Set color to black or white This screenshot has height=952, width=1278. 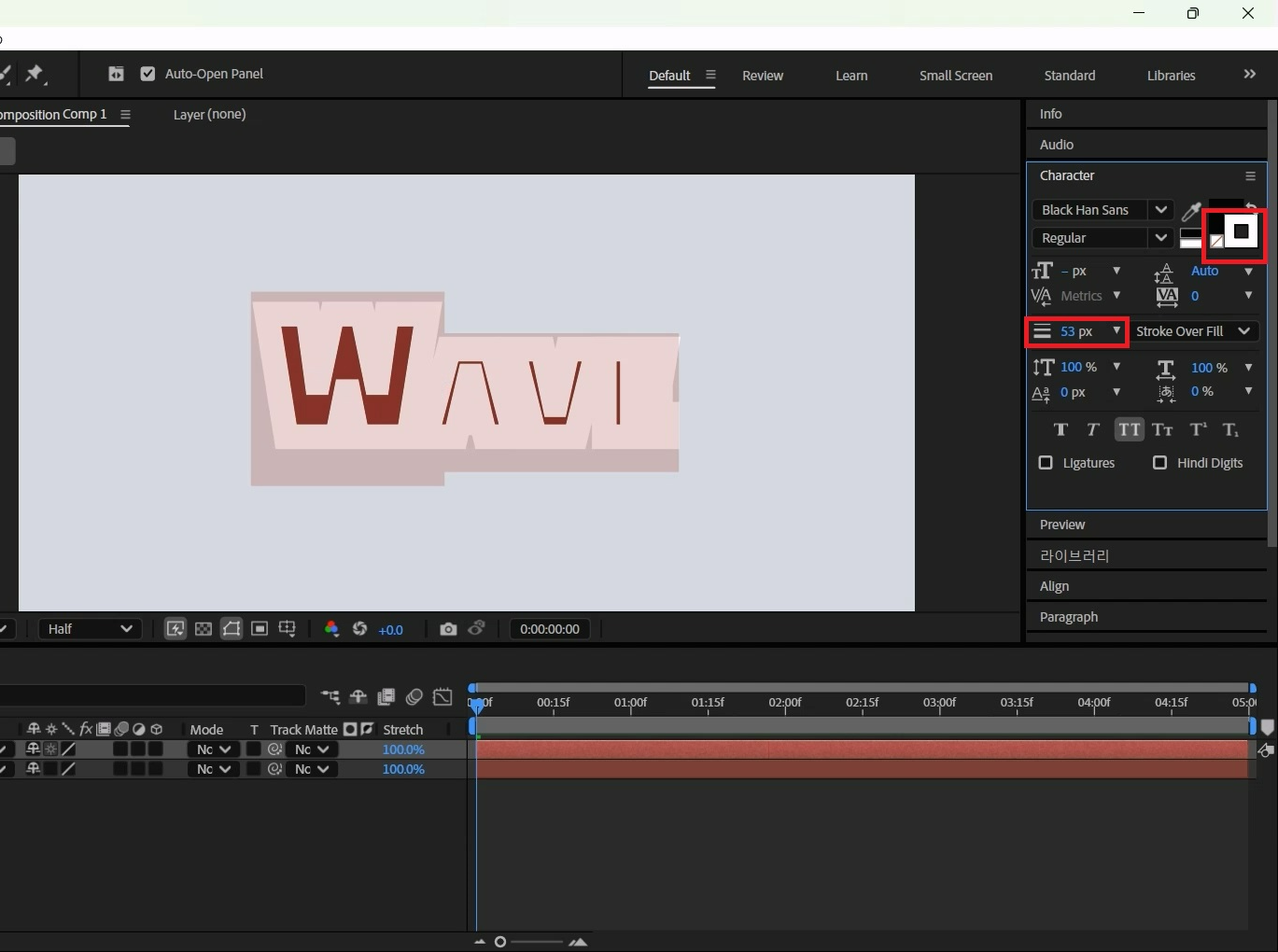(x=1190, y=238)
